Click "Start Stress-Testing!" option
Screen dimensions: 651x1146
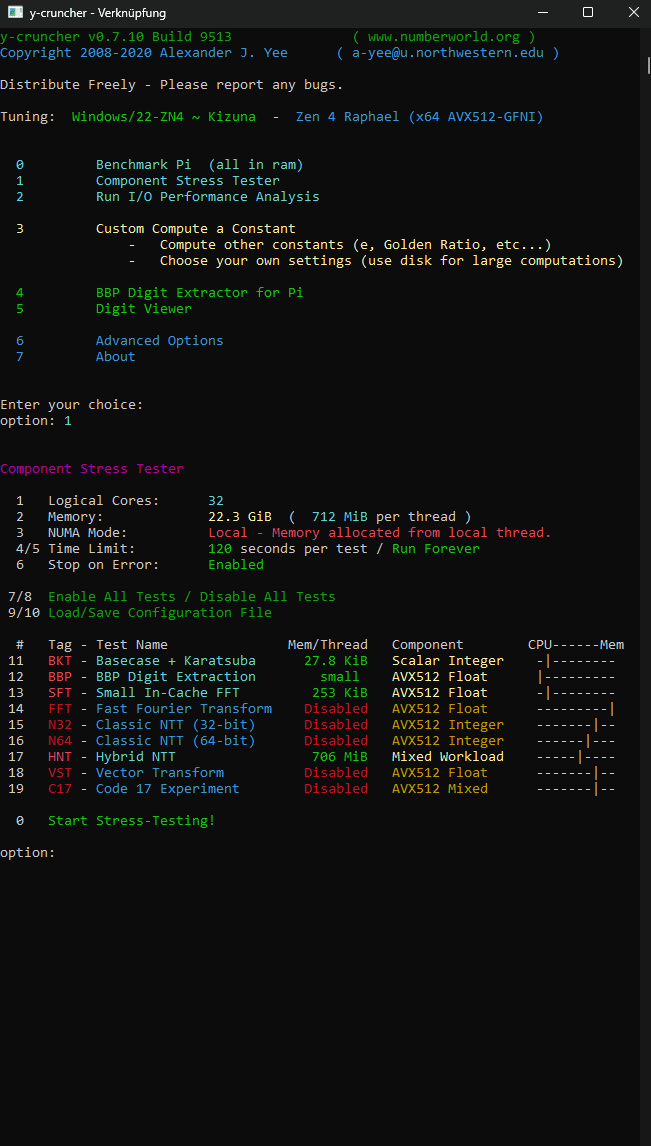point(131,821)
